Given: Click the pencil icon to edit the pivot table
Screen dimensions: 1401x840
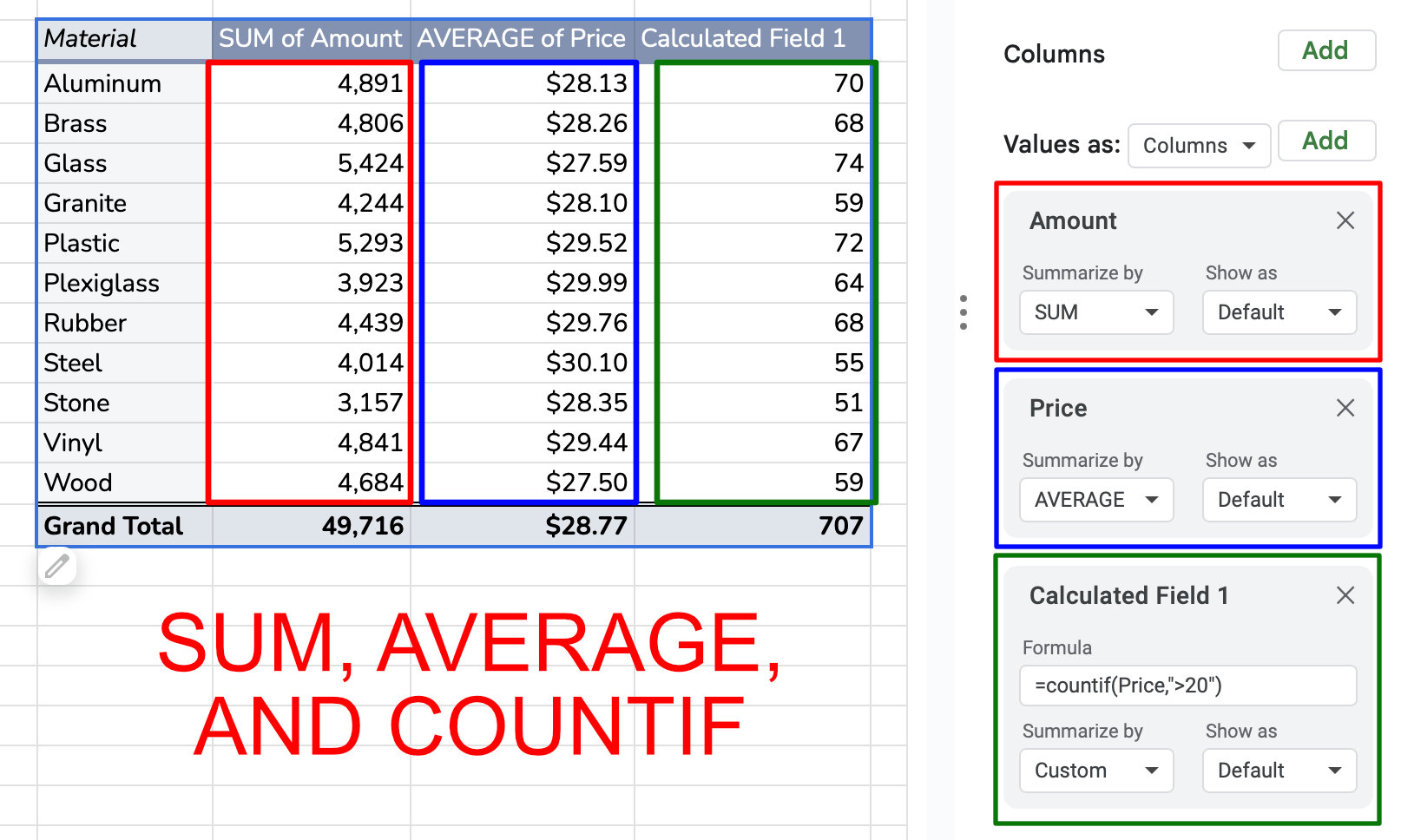Looking at the screenshot, I should 57,566.
